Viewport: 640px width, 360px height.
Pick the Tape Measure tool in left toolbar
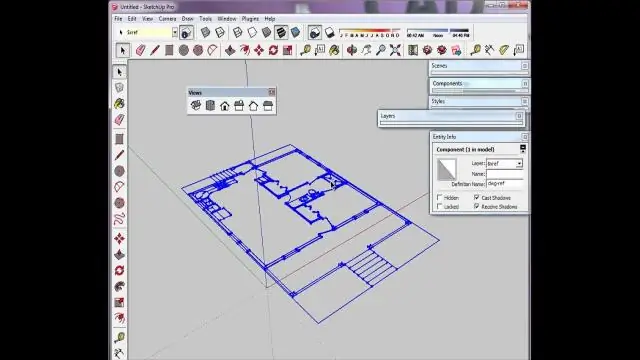(x=119, y=337)
